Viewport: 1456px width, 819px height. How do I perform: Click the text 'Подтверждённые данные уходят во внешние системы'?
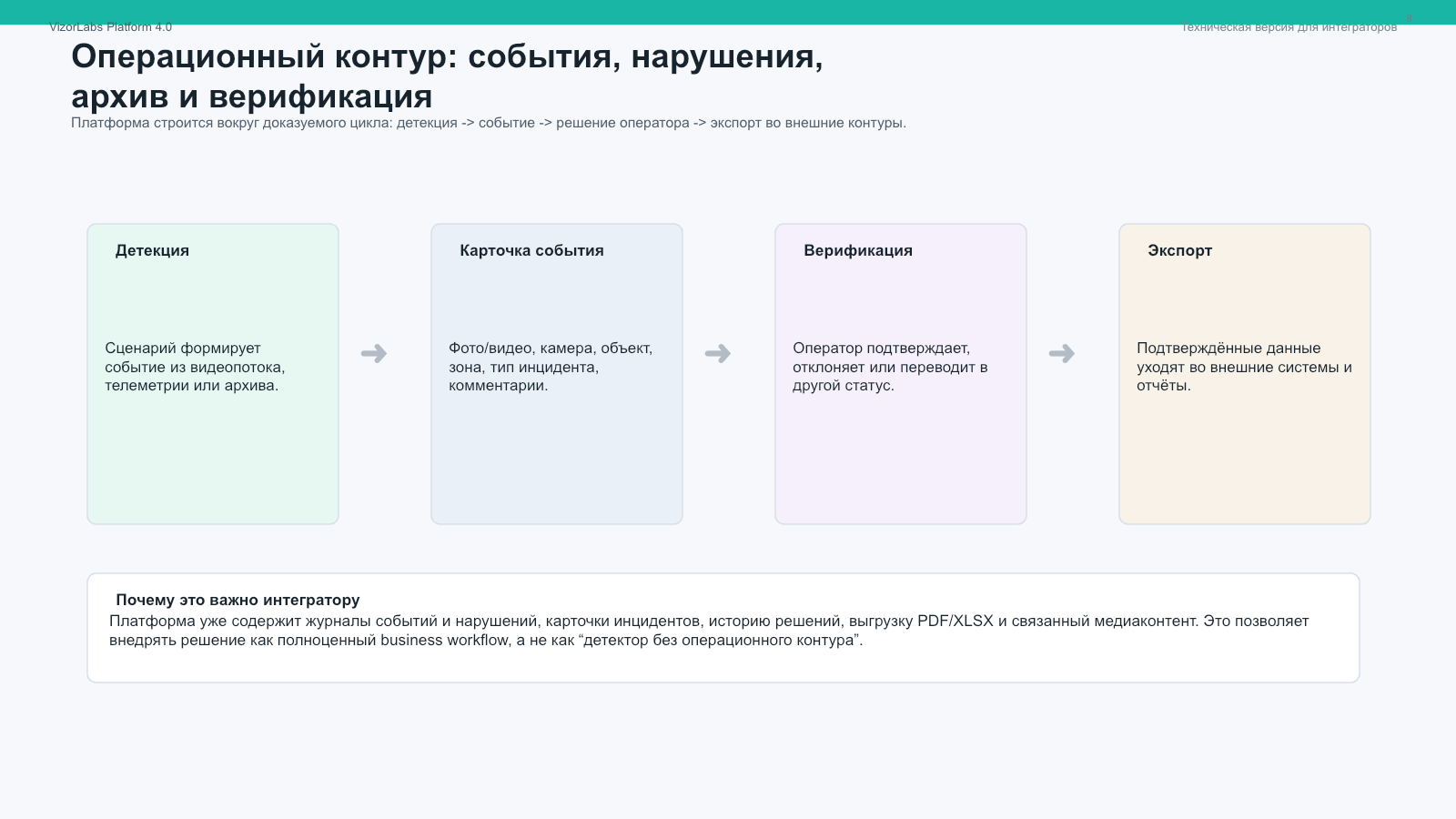[1244, 367]
